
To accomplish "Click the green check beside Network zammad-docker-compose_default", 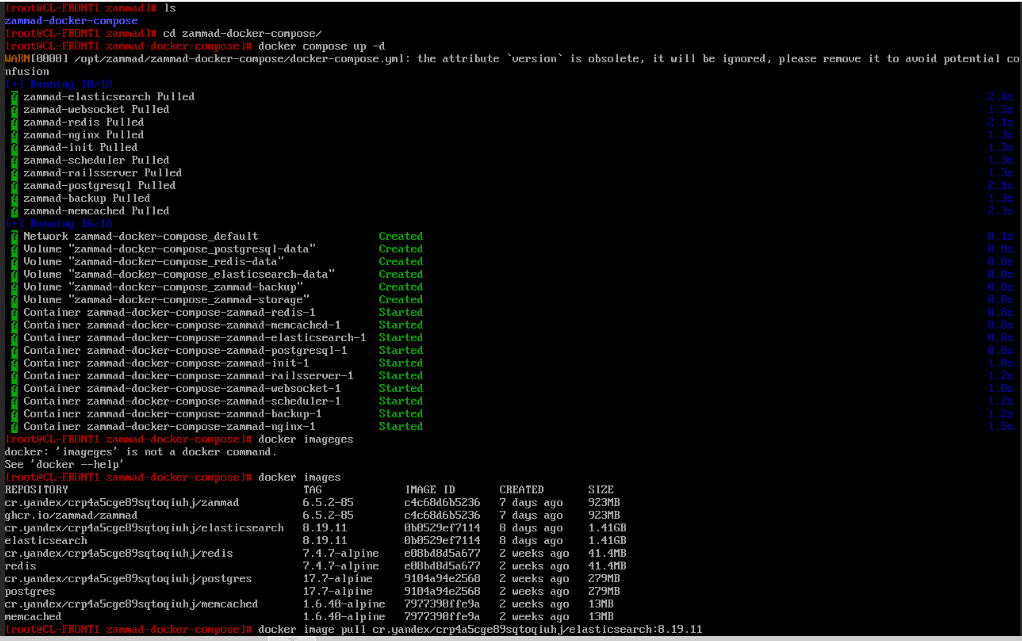I will (x=14, y=237).
